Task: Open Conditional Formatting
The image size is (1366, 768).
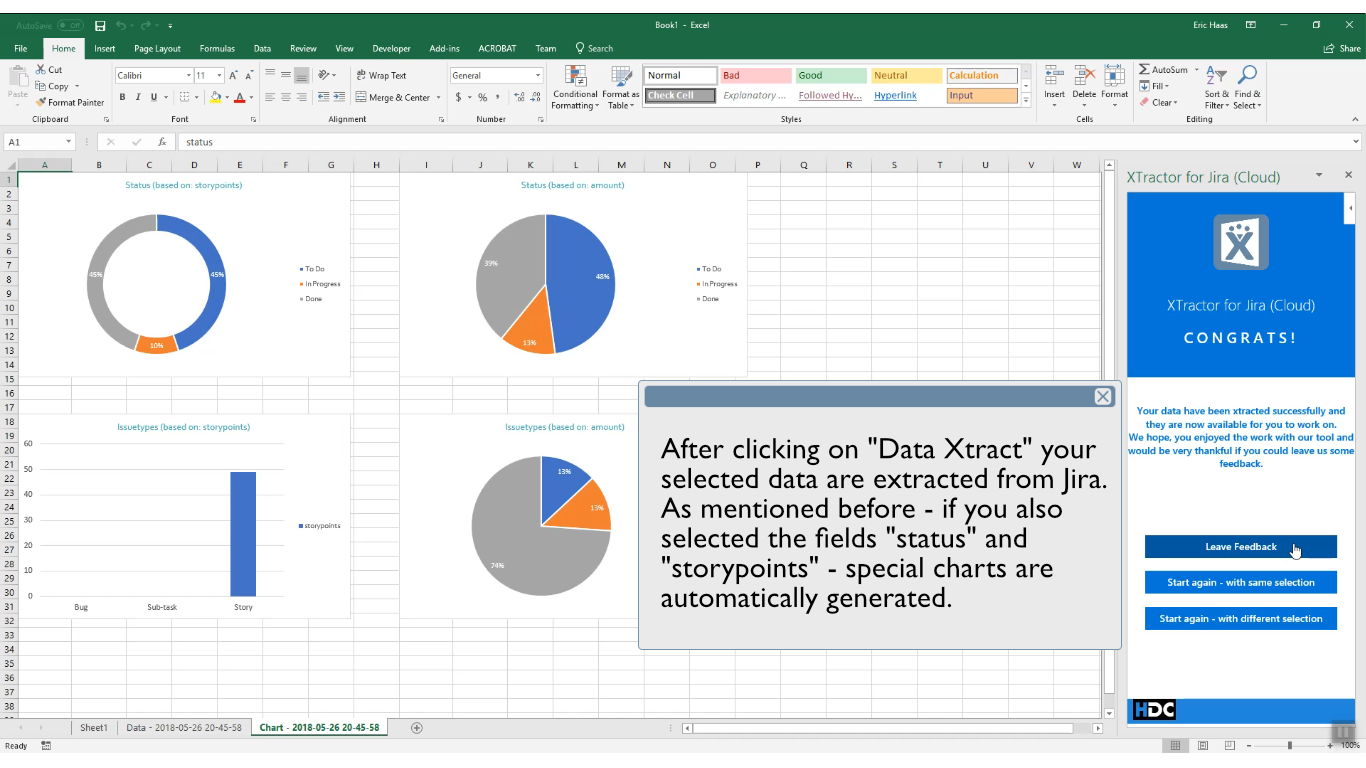Action: coord(575,88)
